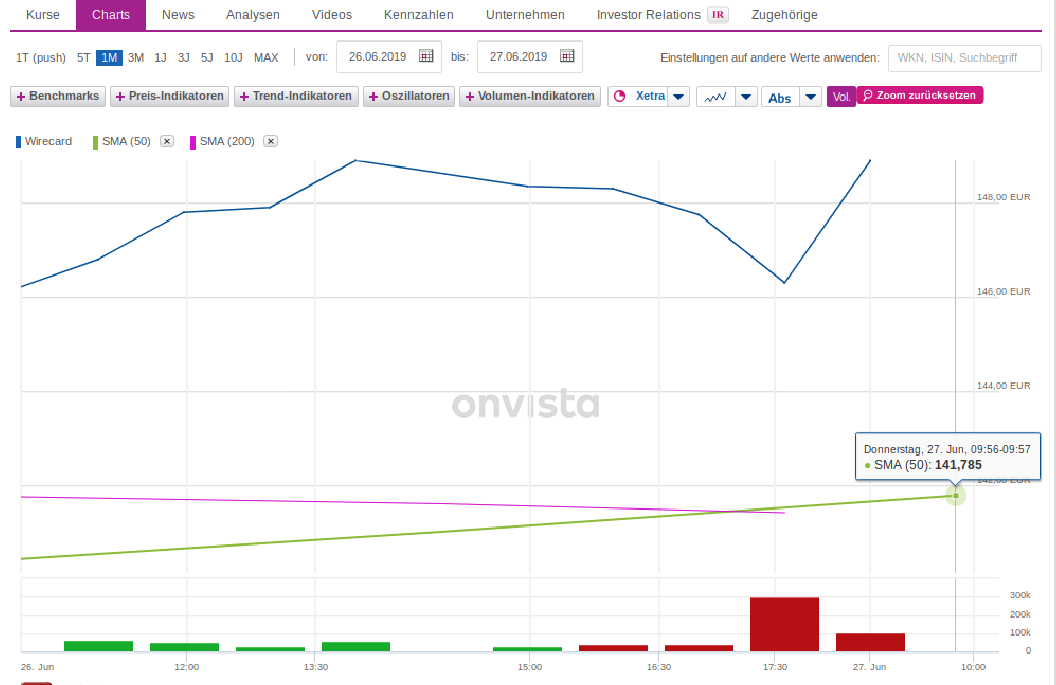The image size is (1056, 685).
Task: Select the 1M time range
Action: [x=109, y=57]
